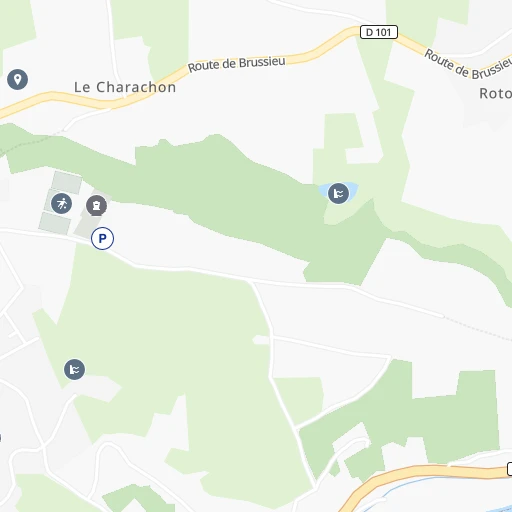The width and height of the screenshot is (512, 512).
Task: Click the blue pond water right of the dam icon
Action: point(353,189)
